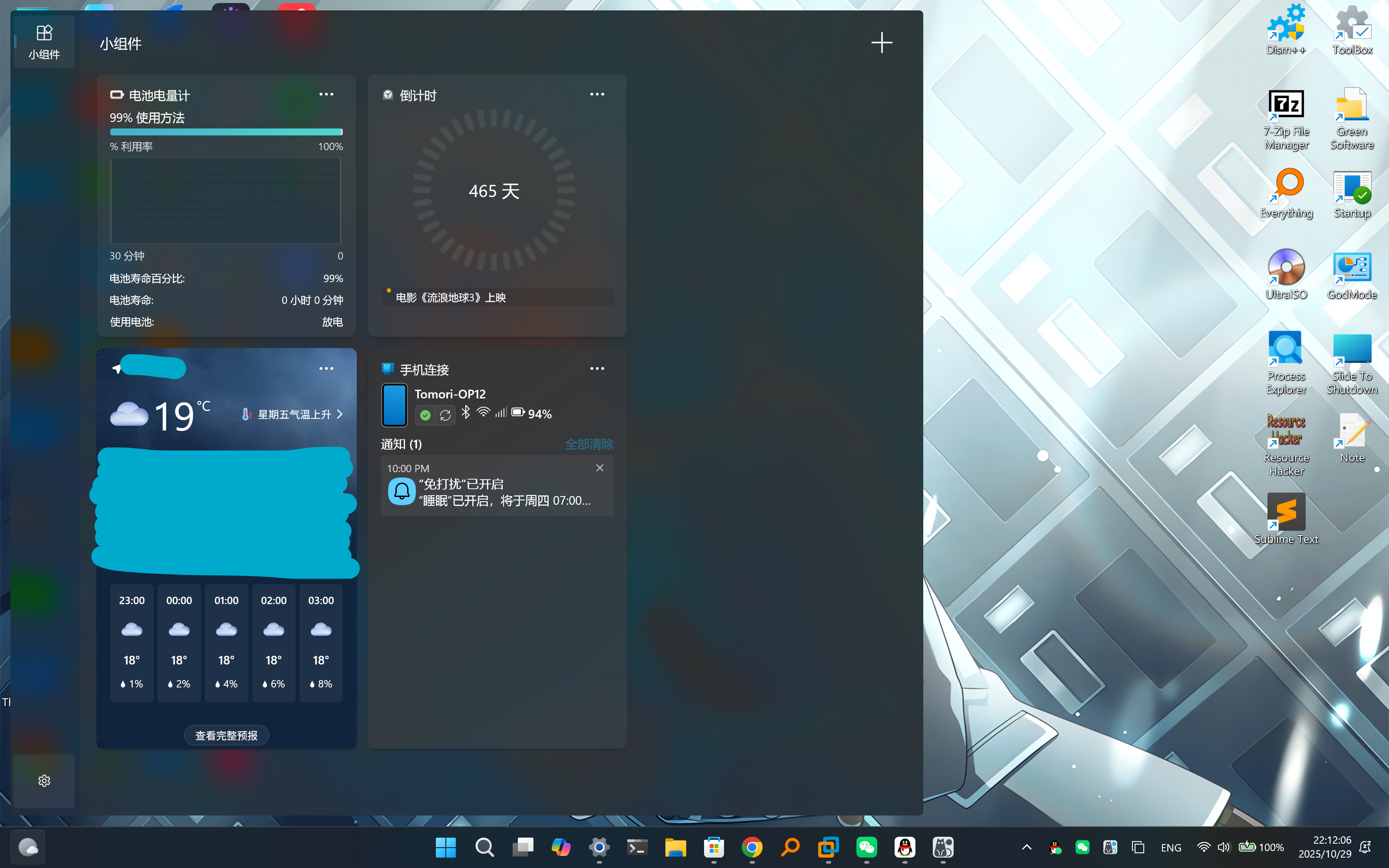Open WeChat from the taskbar
1389x868 pixels.
click(866, 847)
